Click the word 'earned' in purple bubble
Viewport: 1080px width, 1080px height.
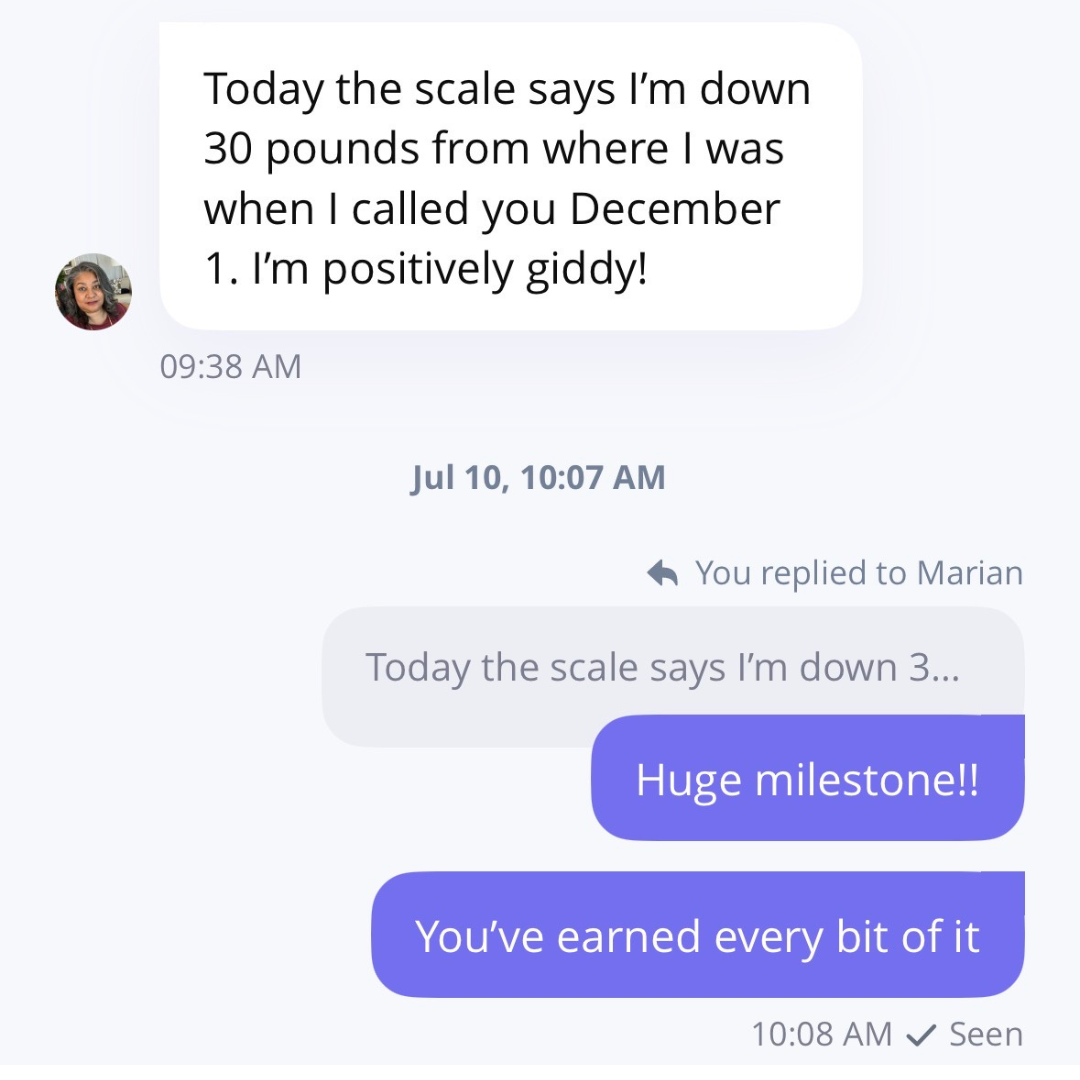point(629,937)
